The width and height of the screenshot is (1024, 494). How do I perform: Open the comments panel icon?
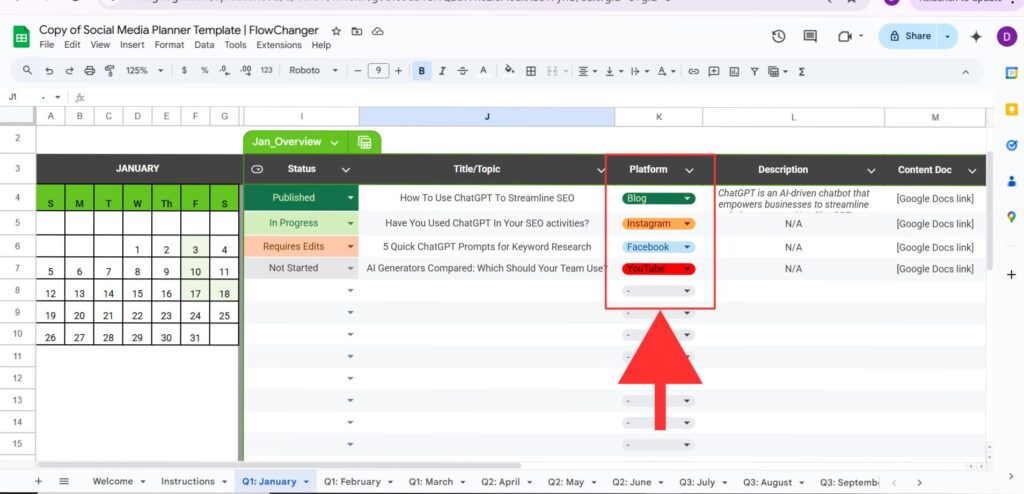click(x=810, y=37)
